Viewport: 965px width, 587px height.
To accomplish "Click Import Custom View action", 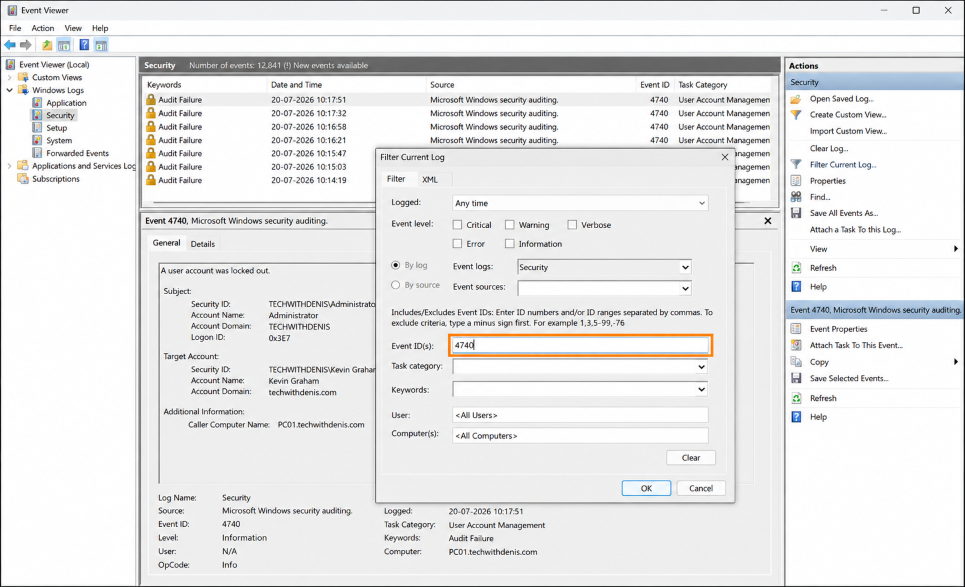I will click(848, 131).
